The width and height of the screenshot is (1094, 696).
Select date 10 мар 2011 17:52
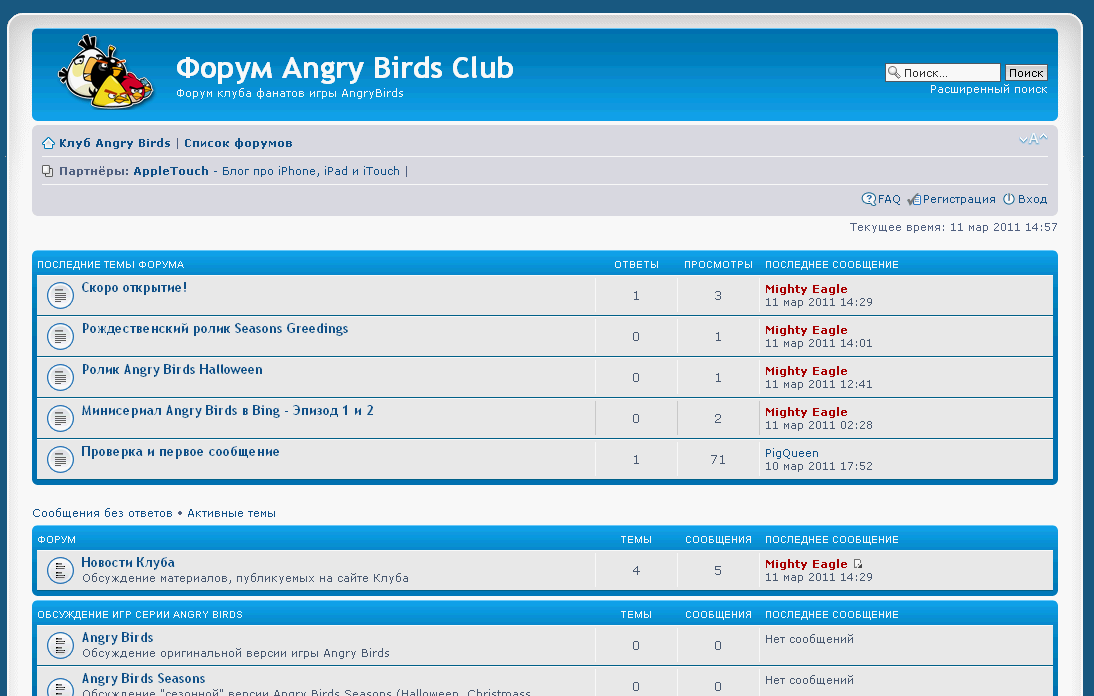[x=818, y=467]
